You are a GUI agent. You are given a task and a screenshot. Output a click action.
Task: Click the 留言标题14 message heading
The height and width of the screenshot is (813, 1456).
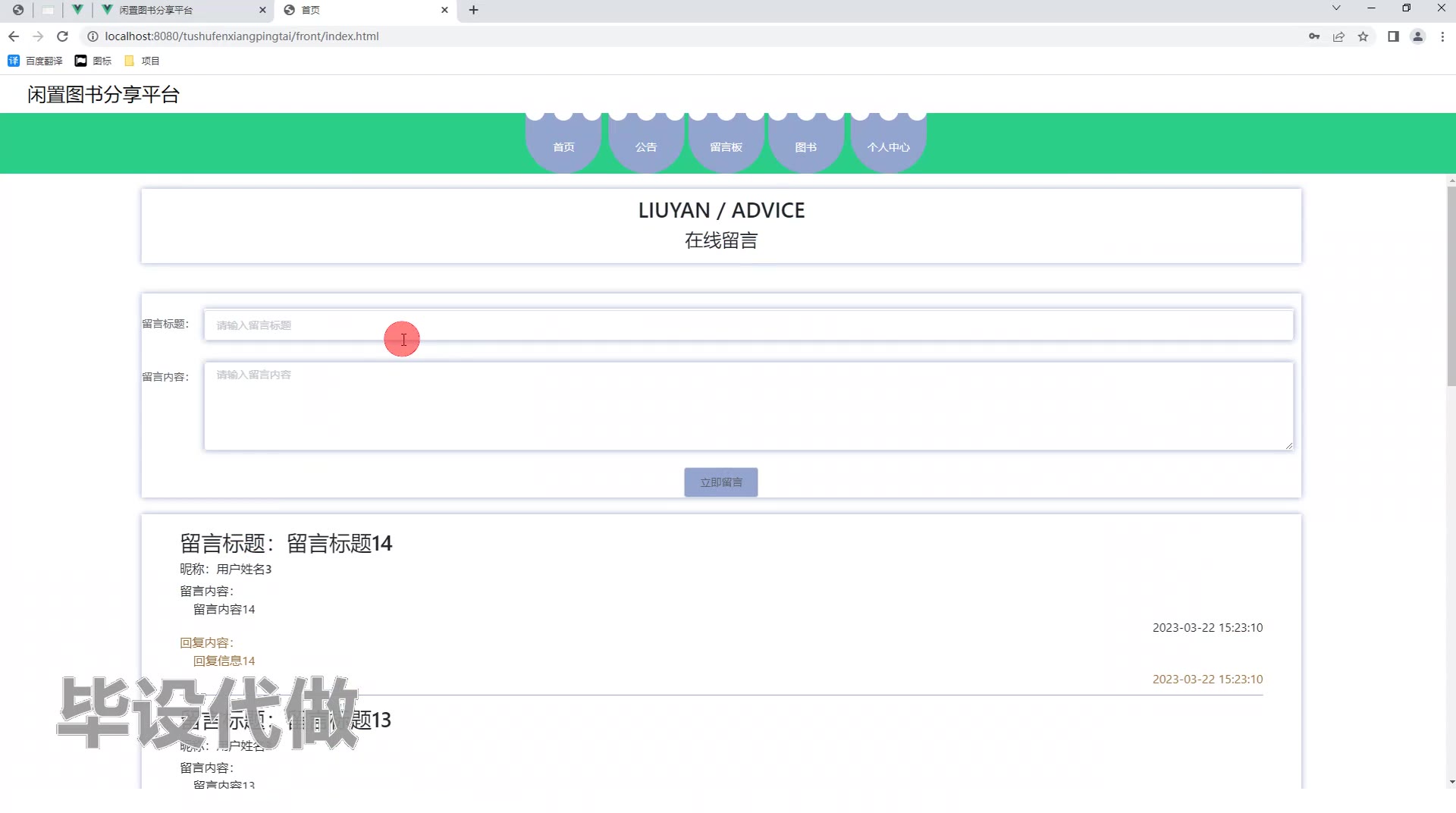click(286, 543)
